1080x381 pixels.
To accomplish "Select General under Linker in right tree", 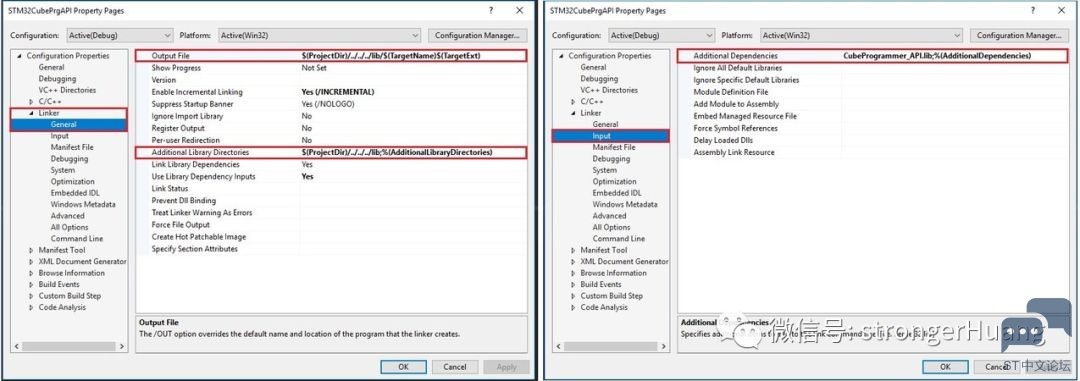I will tap(605, 124).
